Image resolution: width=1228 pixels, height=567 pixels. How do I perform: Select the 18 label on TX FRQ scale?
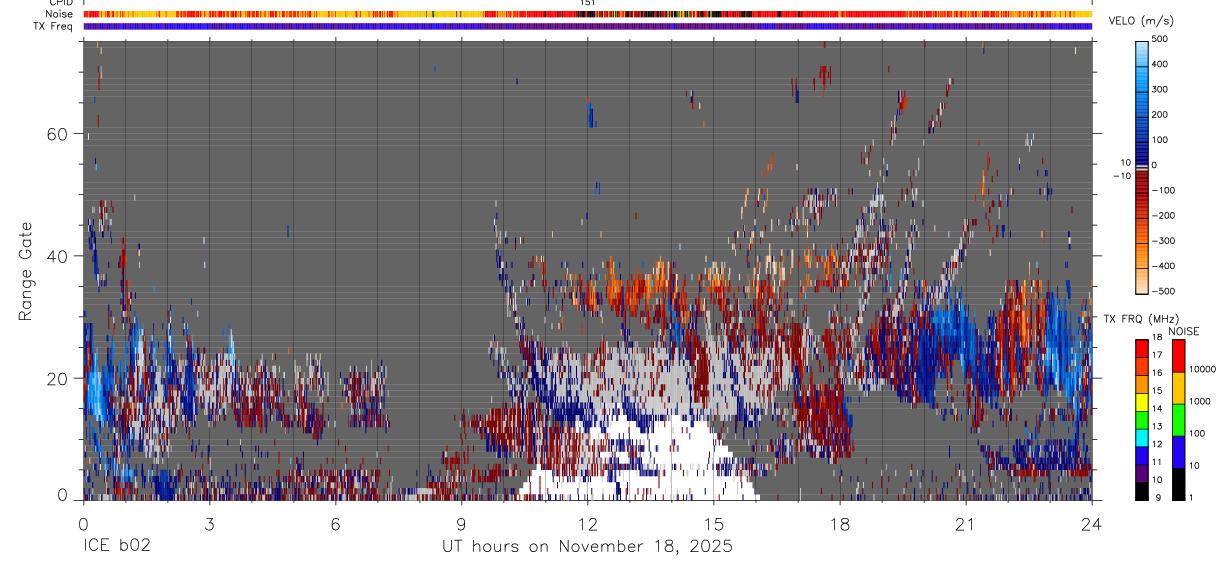click(x=1156, y=339)
